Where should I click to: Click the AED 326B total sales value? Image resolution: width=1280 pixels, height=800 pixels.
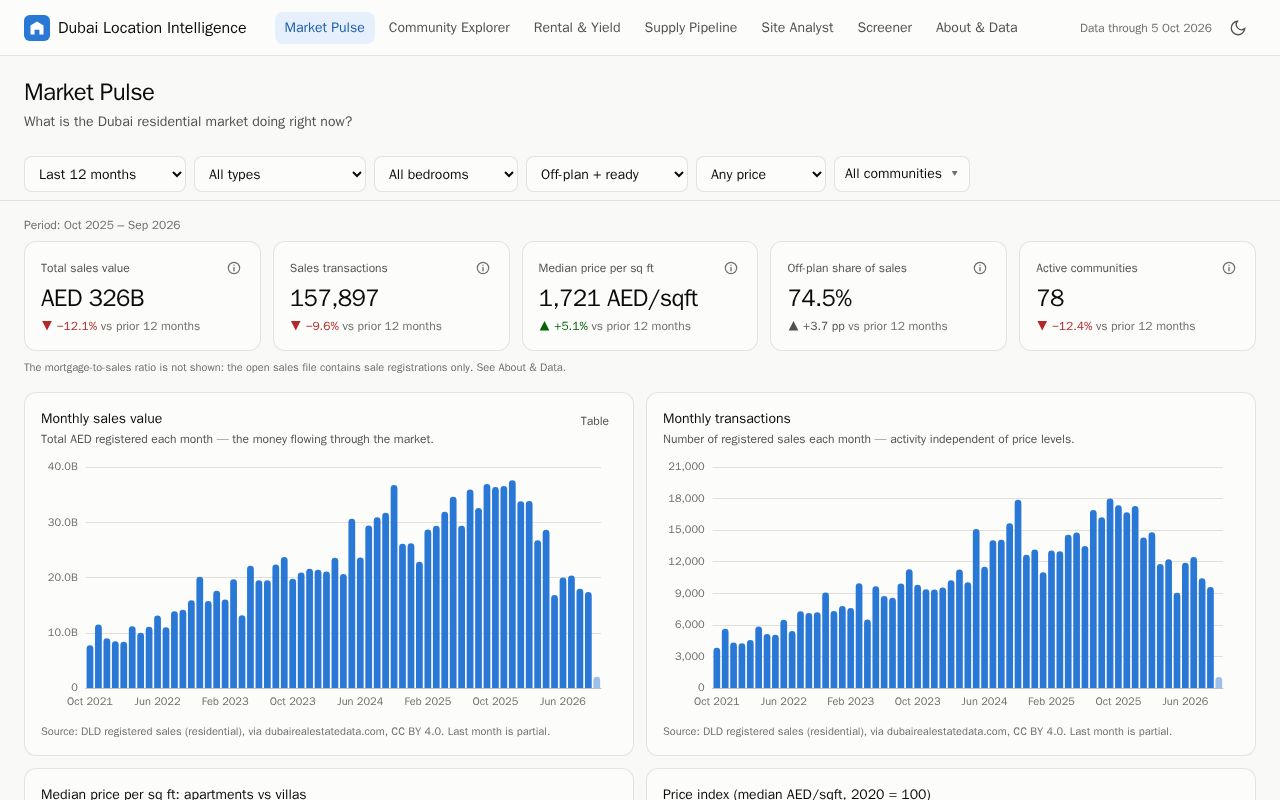(93, 298)
